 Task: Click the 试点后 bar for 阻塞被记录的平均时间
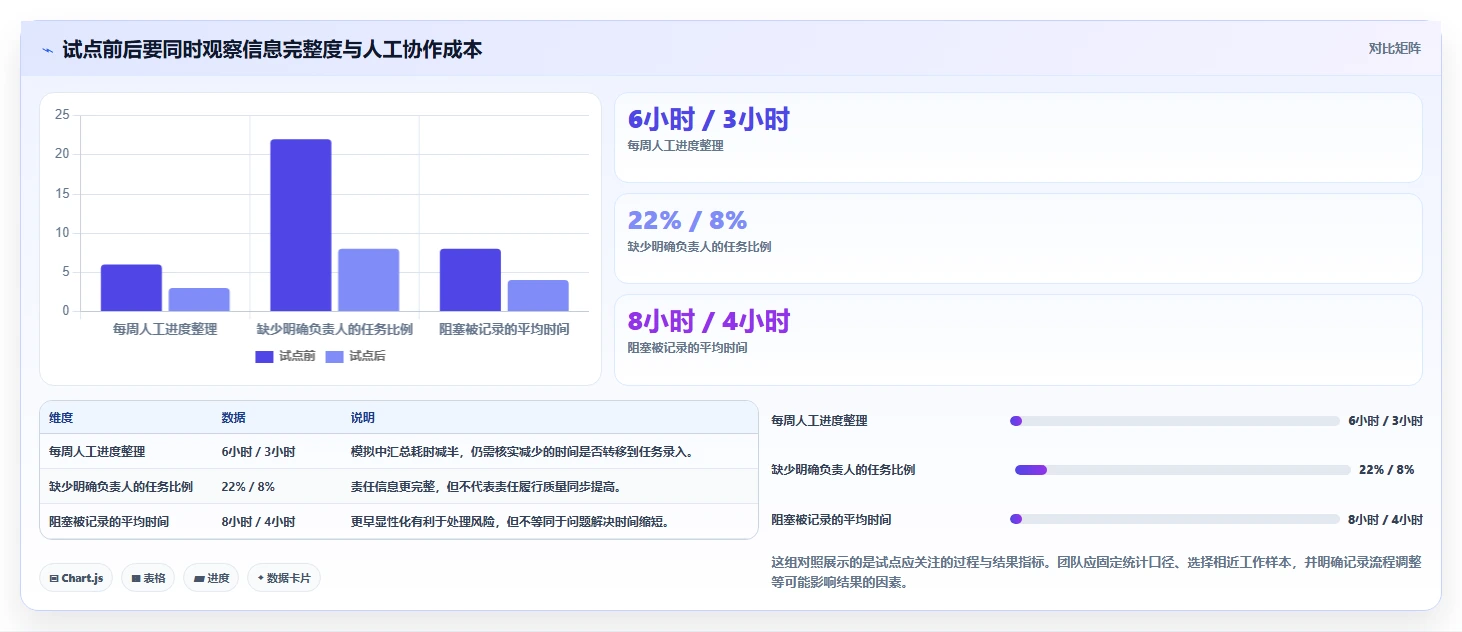538,296
